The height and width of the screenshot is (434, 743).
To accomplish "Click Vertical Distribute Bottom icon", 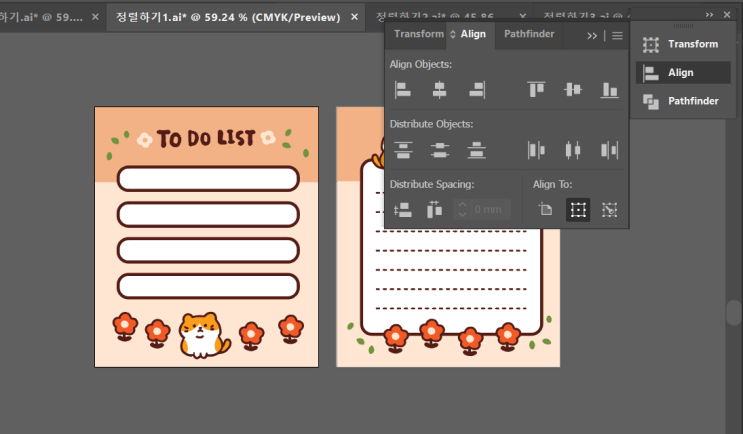I will pyautogui.click(x=476, y=150).
